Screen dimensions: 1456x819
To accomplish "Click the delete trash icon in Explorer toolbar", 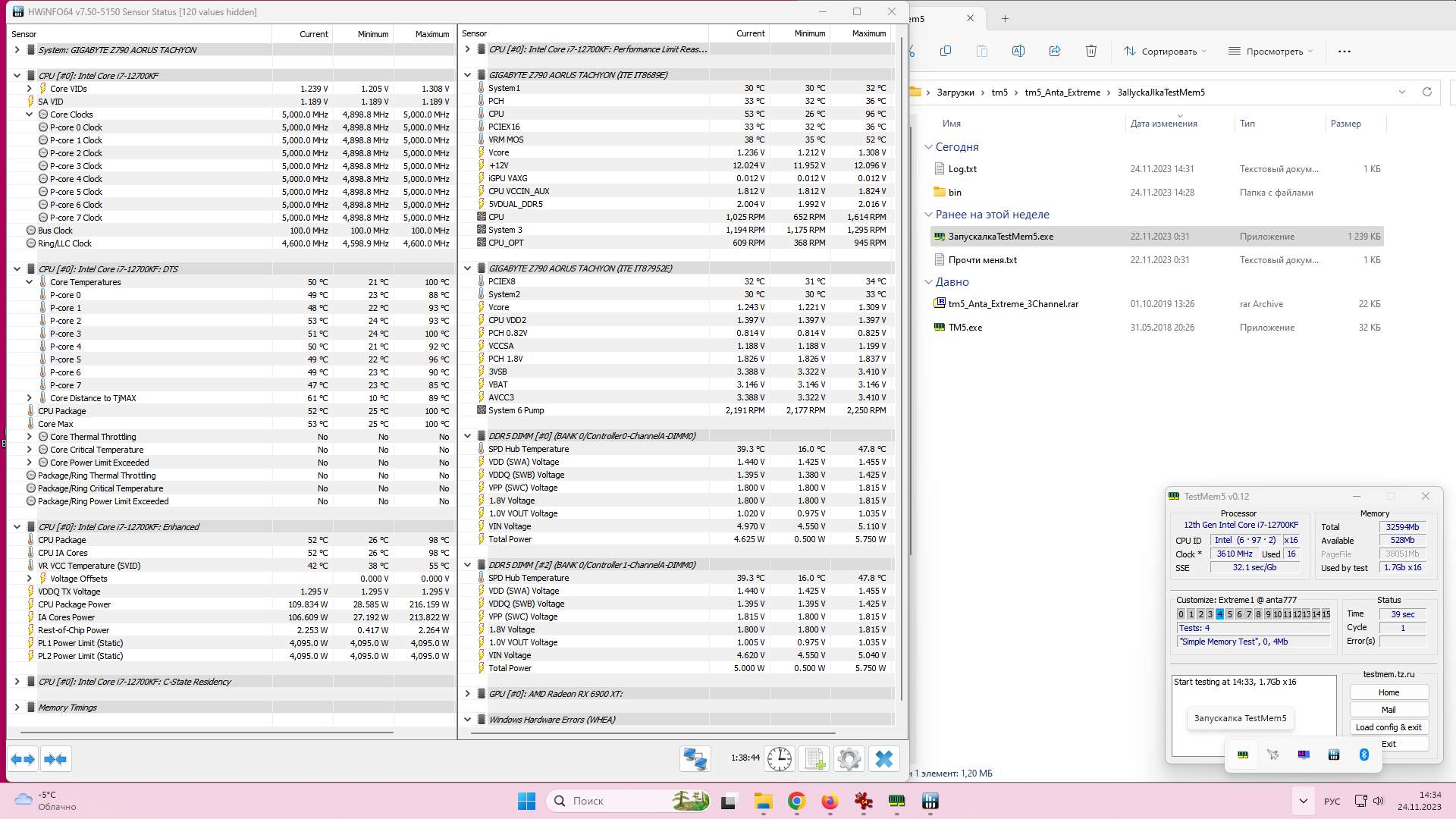I will [1090, 52].
